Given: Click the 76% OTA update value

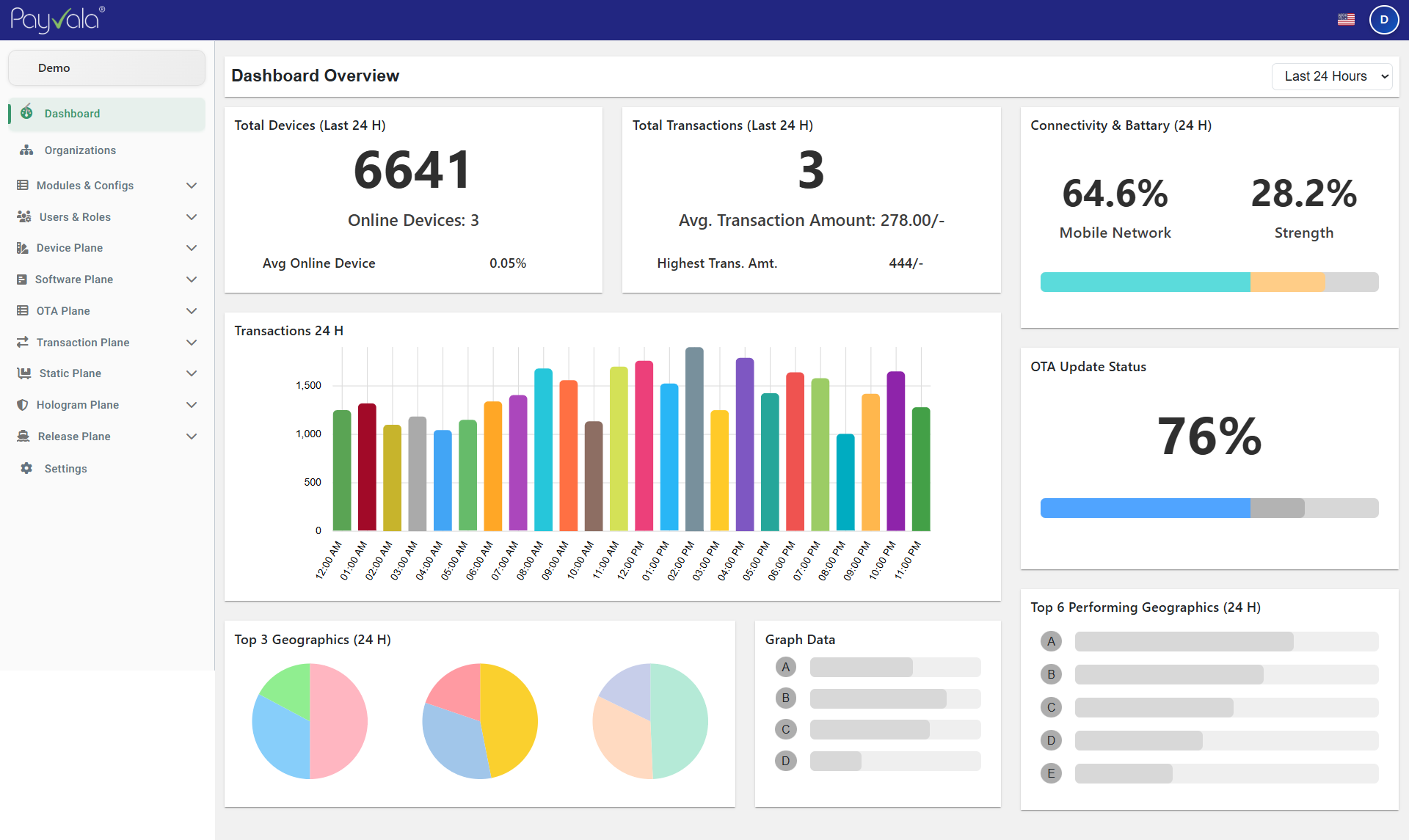Looking at the screenshot, I should [x=1209, y=437].
